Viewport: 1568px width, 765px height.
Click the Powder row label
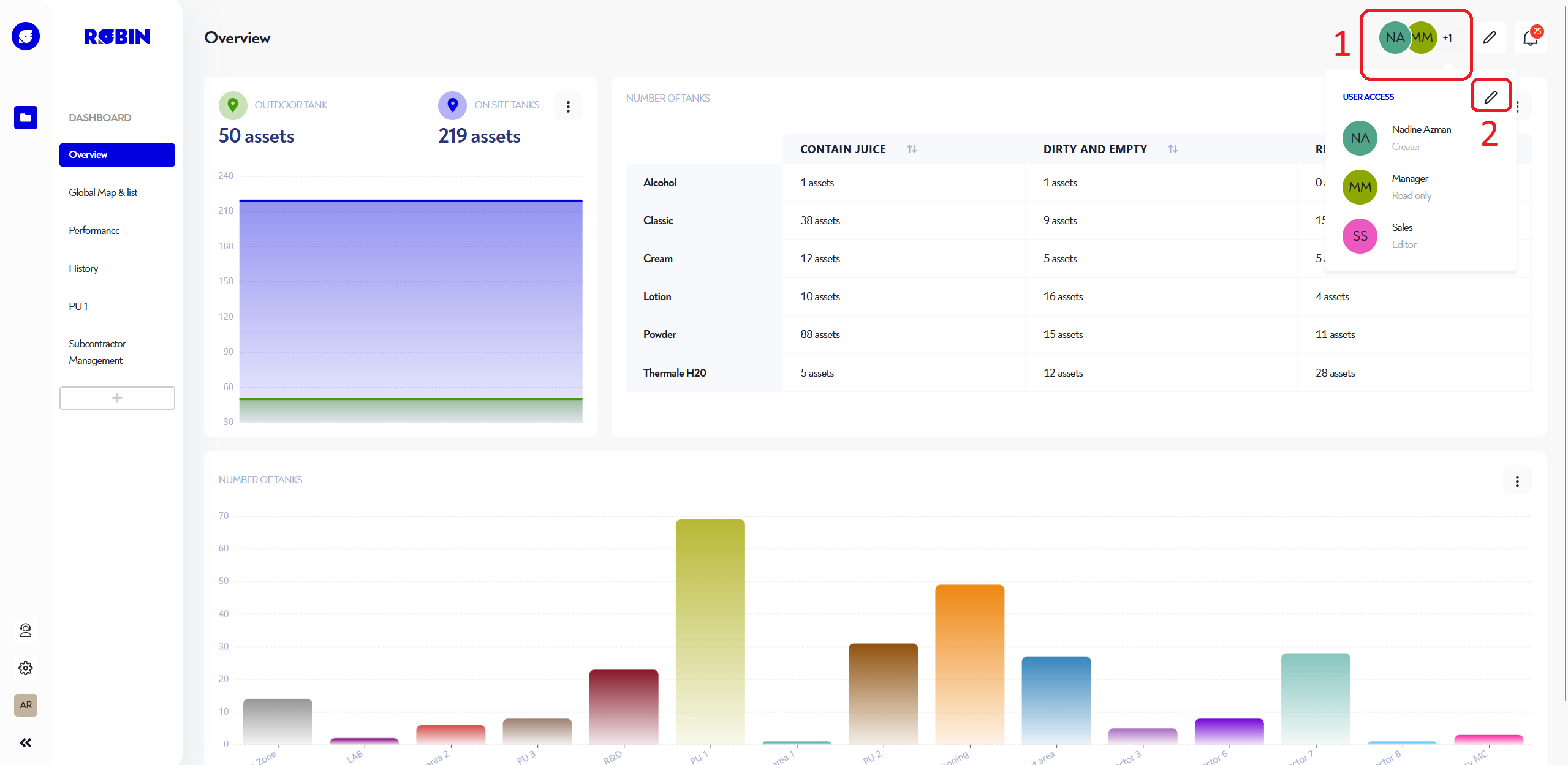click(660, 334)
